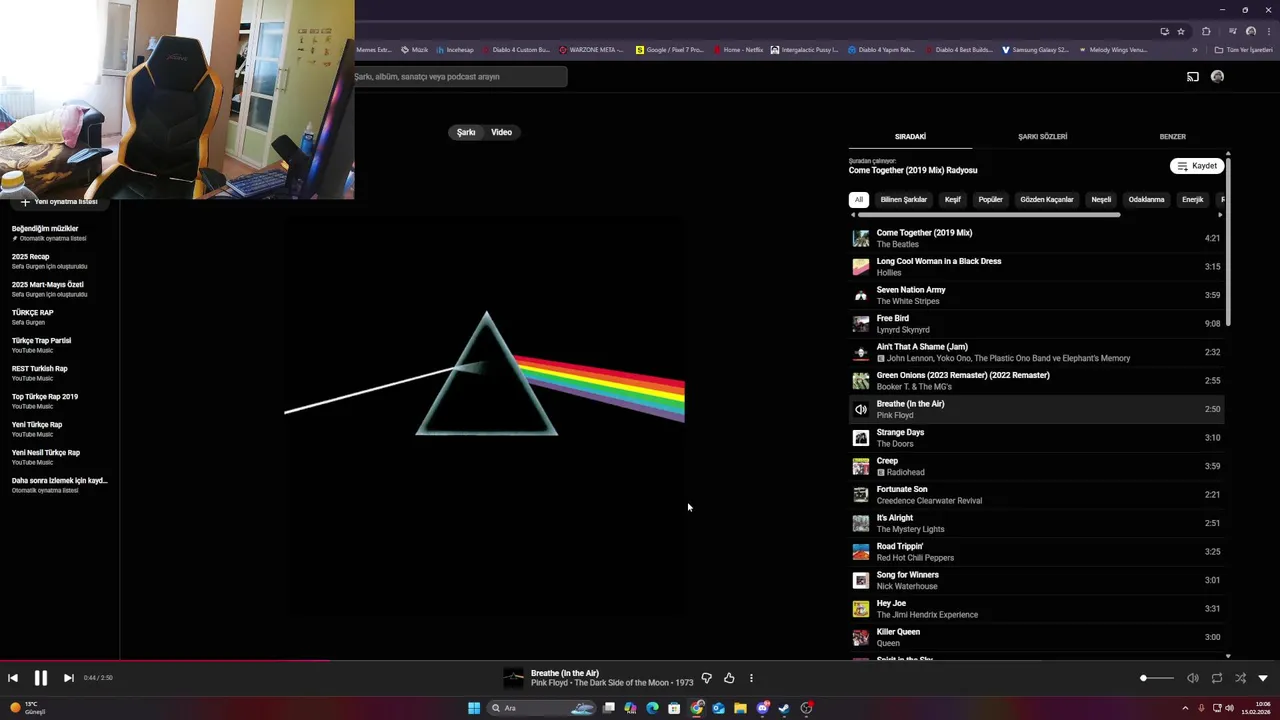The height and width of the screenshot is (720, 1280).
Task: Open Steam from the taskbar
Action: pos(784,708)
